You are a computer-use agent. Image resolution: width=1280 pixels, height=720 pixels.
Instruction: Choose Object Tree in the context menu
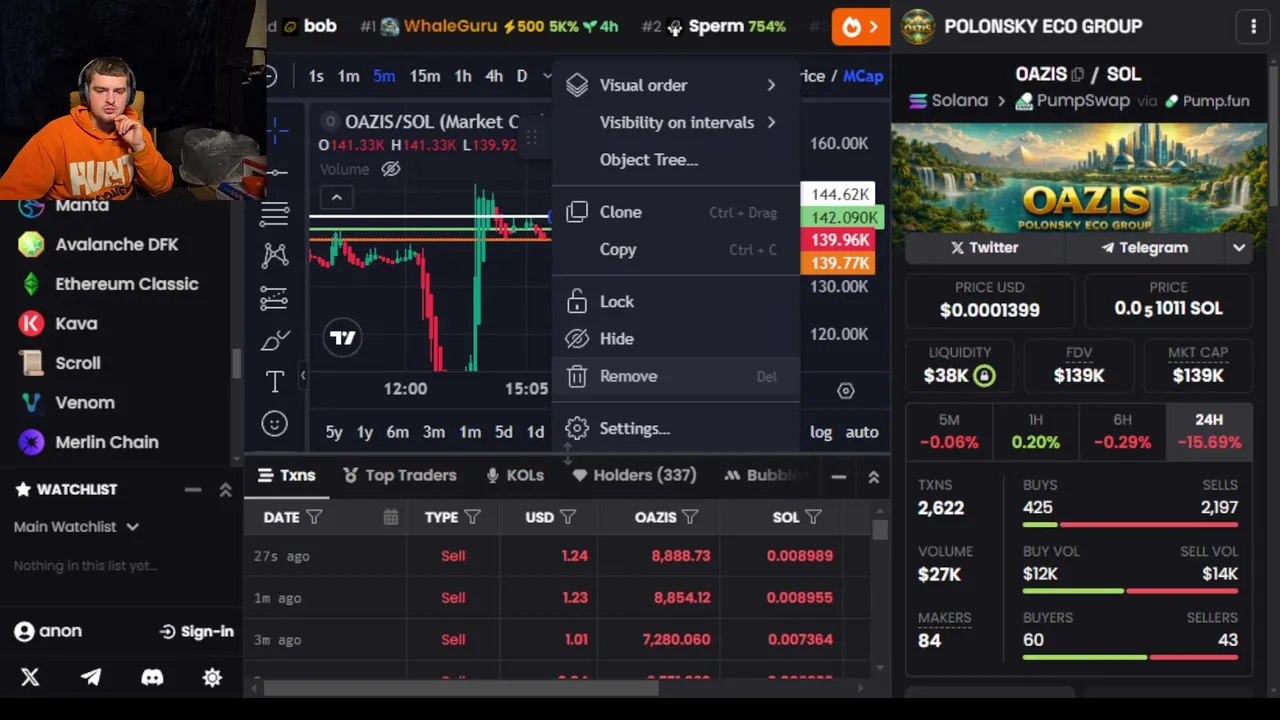click(675, 160)
